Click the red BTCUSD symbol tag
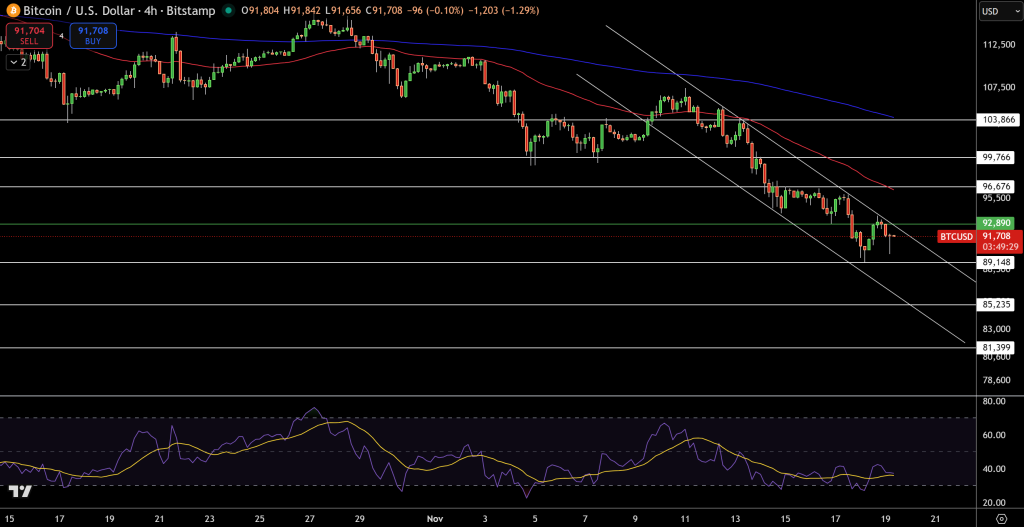Image resolution: width=1024 pixels, height=527 pixels. [955, 236]
